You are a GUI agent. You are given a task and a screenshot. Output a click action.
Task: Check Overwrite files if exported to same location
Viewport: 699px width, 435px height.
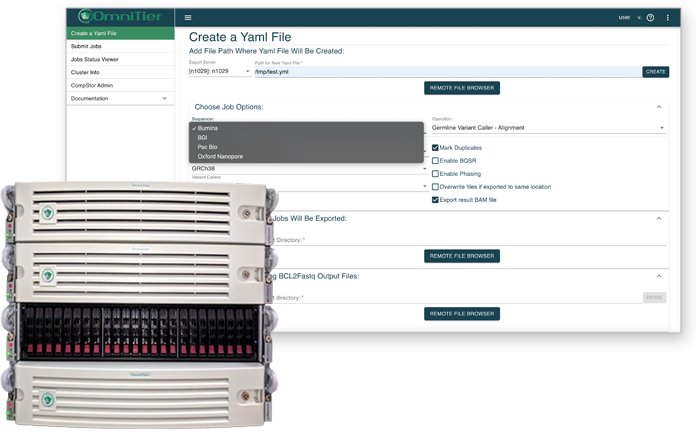point(435,187)
